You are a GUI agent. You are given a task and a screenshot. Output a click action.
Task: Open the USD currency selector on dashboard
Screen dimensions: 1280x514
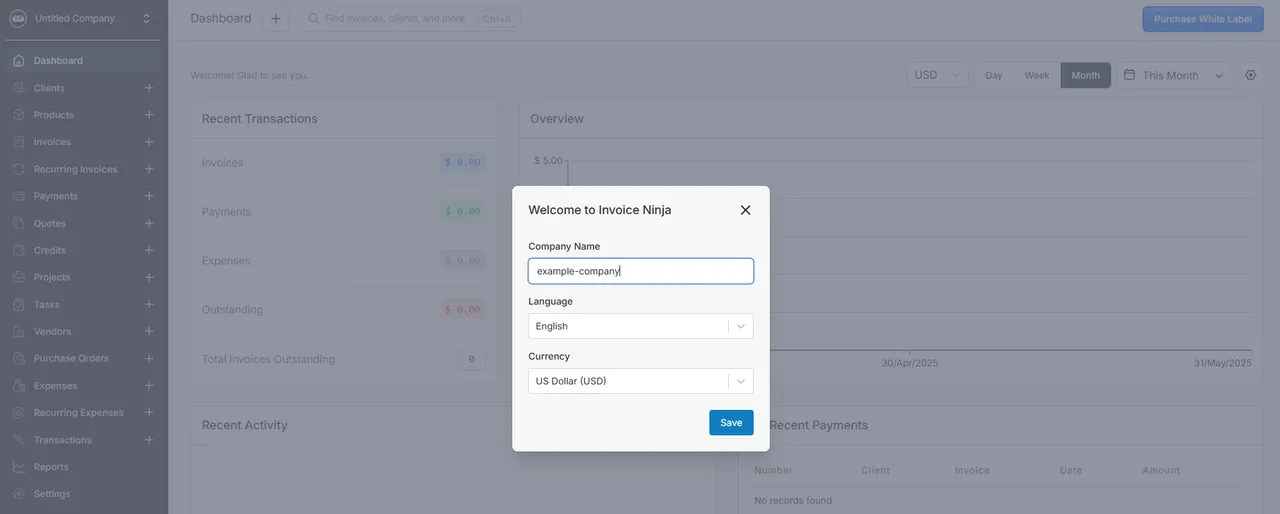pyautogui.click(x=938, y=75)
